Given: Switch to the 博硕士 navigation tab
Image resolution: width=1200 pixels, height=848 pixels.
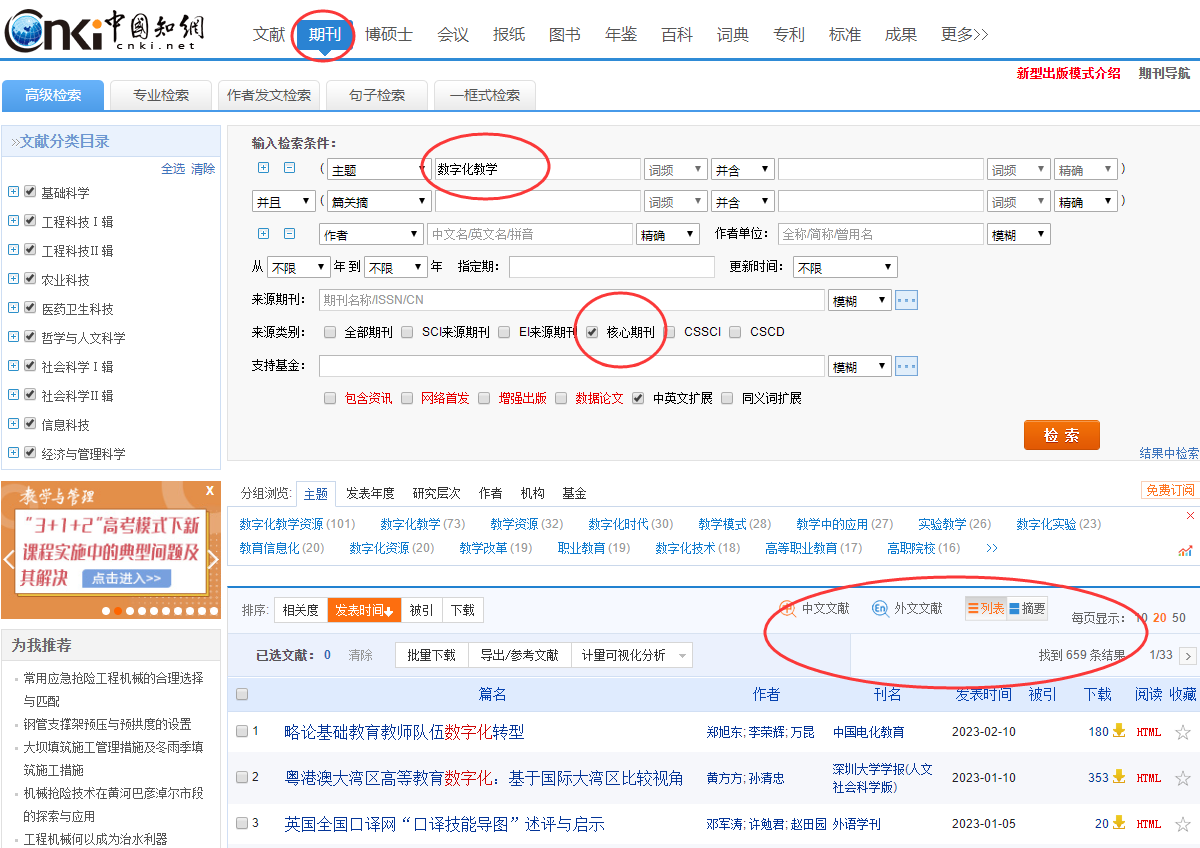Looking at the screenshot, I should tap(388, 35).
